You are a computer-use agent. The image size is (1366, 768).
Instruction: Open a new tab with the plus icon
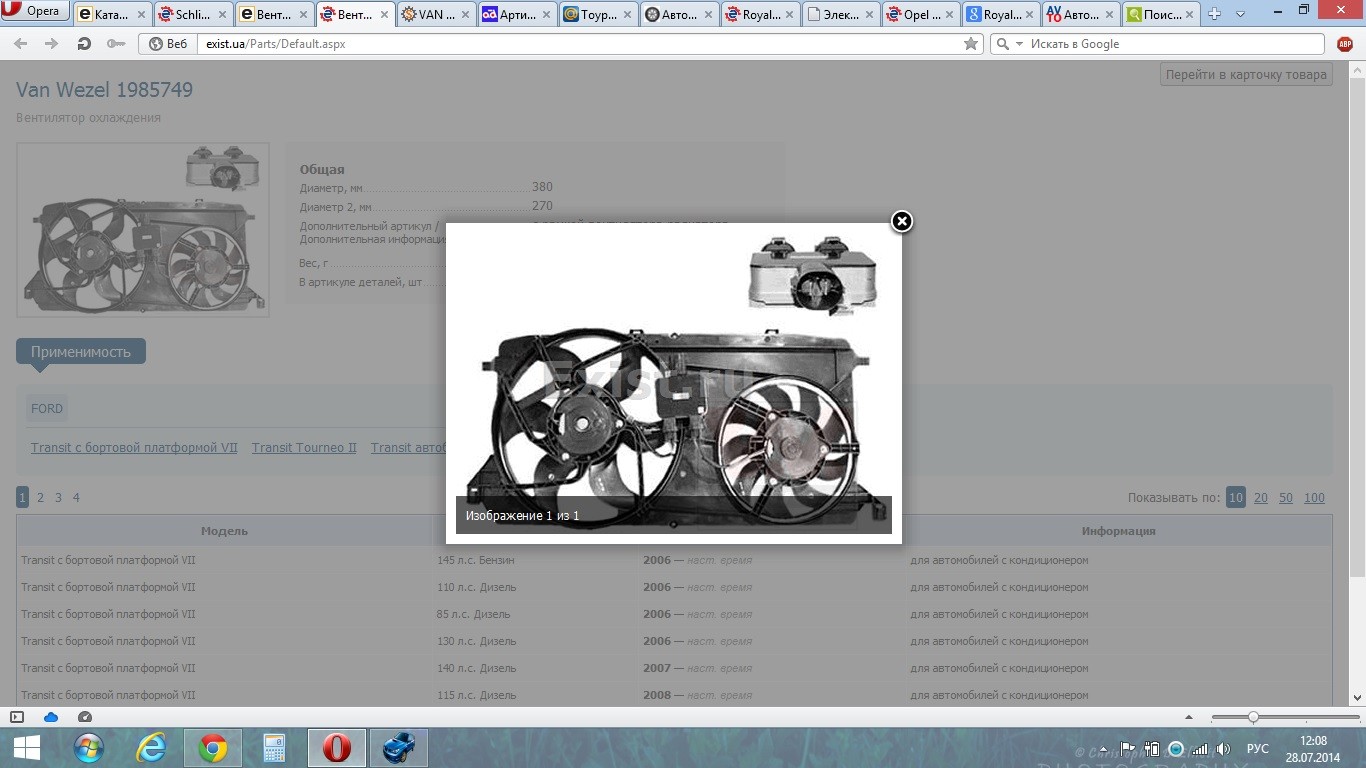point(1214,14)
